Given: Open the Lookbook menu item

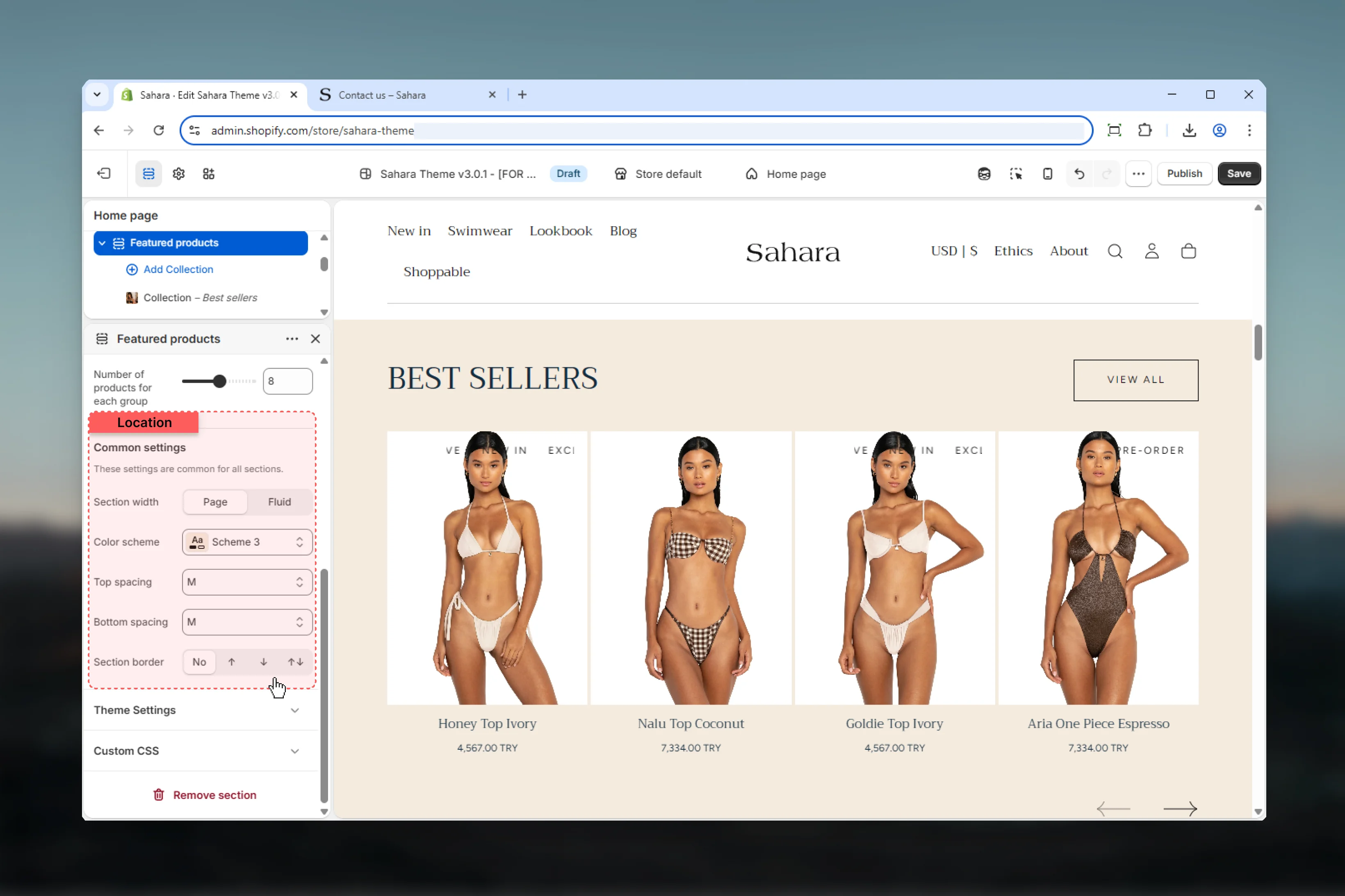Looking at the screenshot, I should (x=560, y=231).
